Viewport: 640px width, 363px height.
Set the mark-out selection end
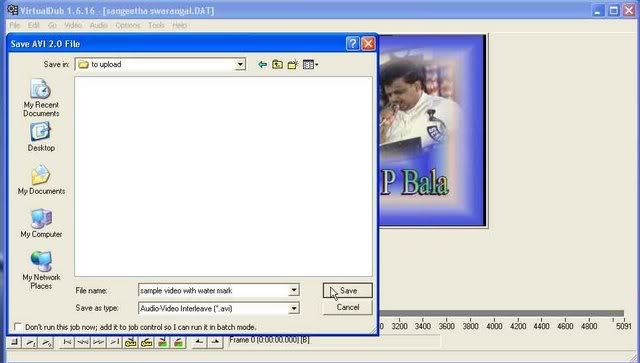click(x=215, y=342)
